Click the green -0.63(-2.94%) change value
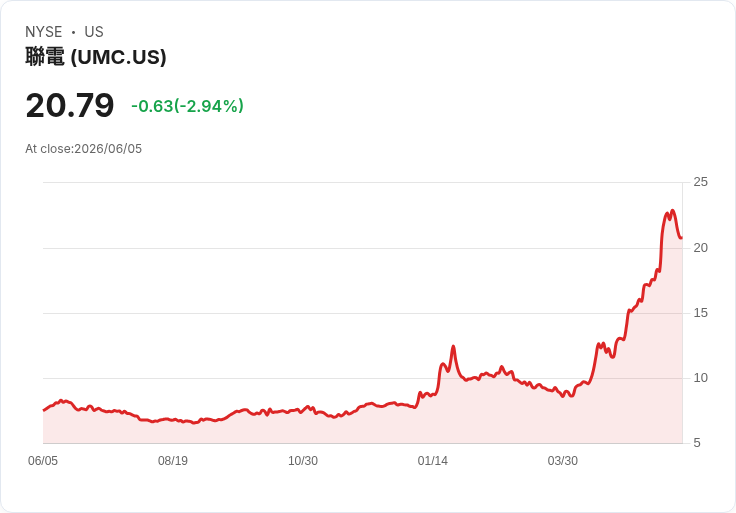The height and width of the screenshot is (513, 736). point(187,106)
